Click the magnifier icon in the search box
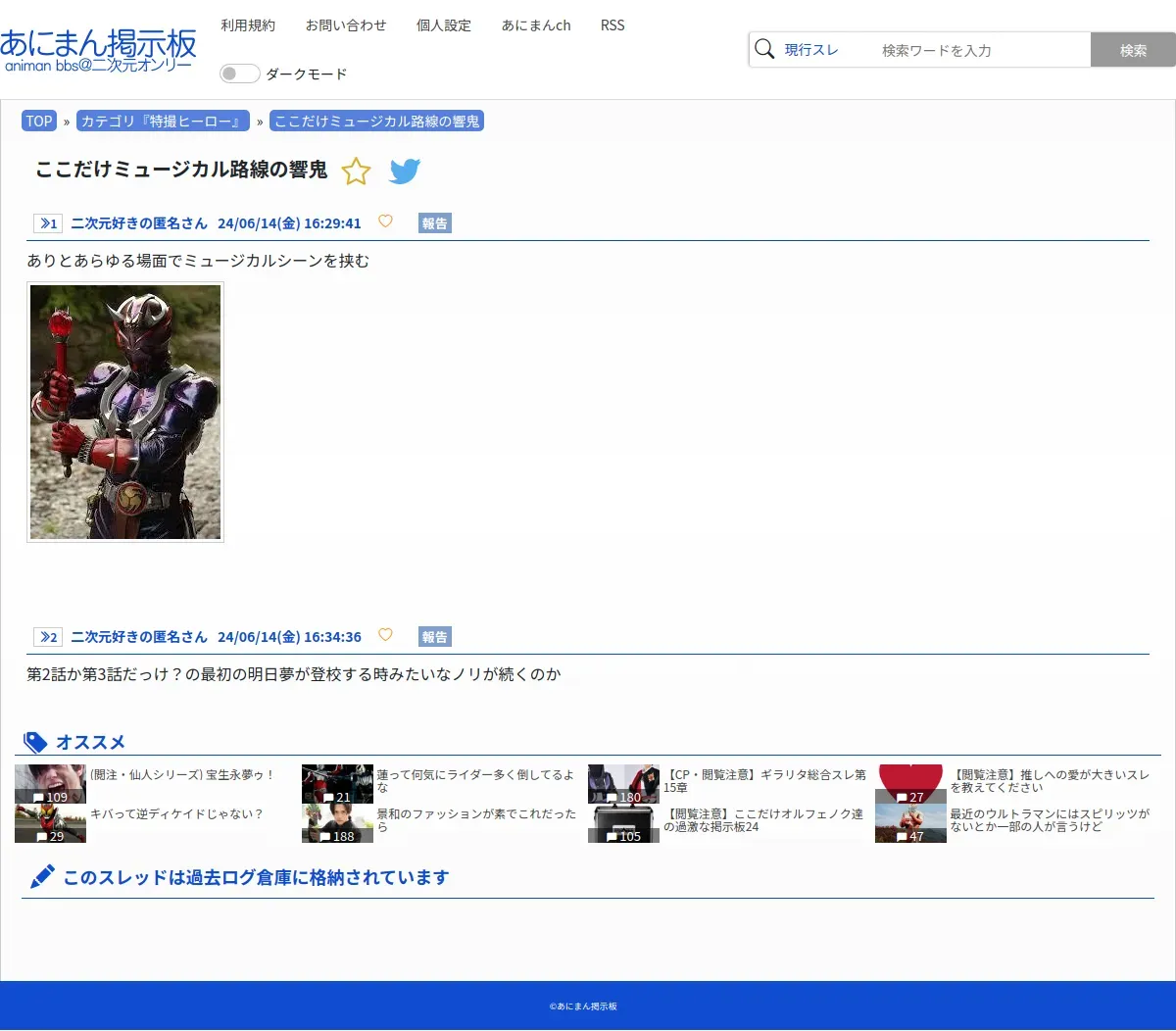The width and height of the screenshot is (1176, 1031). pos(764,49)
